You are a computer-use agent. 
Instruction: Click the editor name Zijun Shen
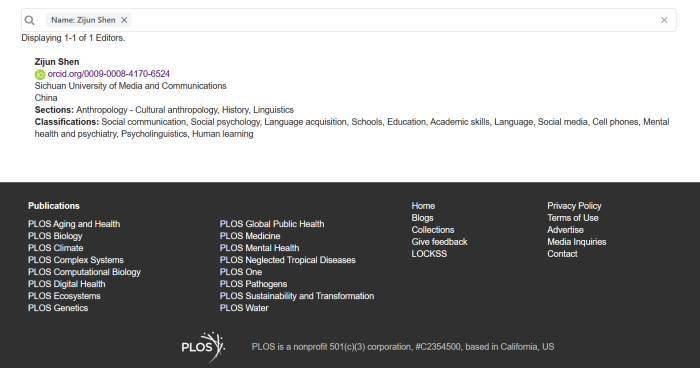pos(57,62)
